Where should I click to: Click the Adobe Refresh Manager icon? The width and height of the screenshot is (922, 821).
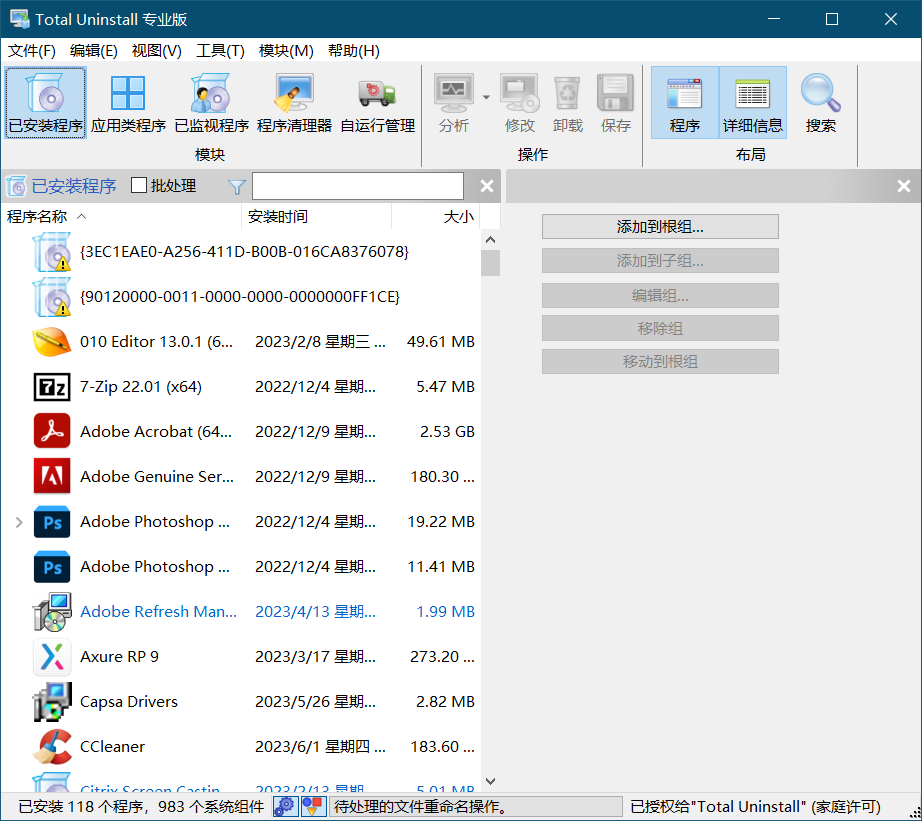pyautogui.click(x=52, y=612)
